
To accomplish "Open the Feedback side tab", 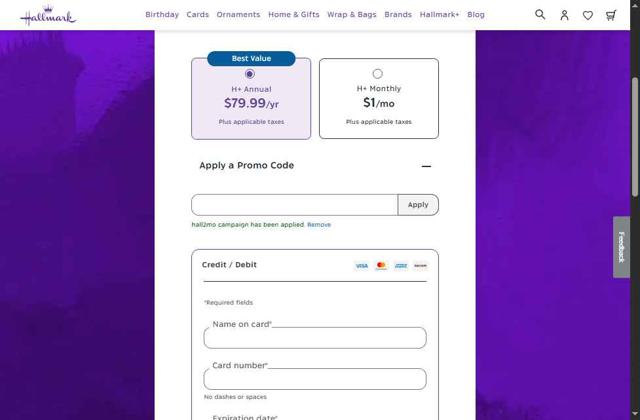I will pyautogui.click(x=621, y=246).
